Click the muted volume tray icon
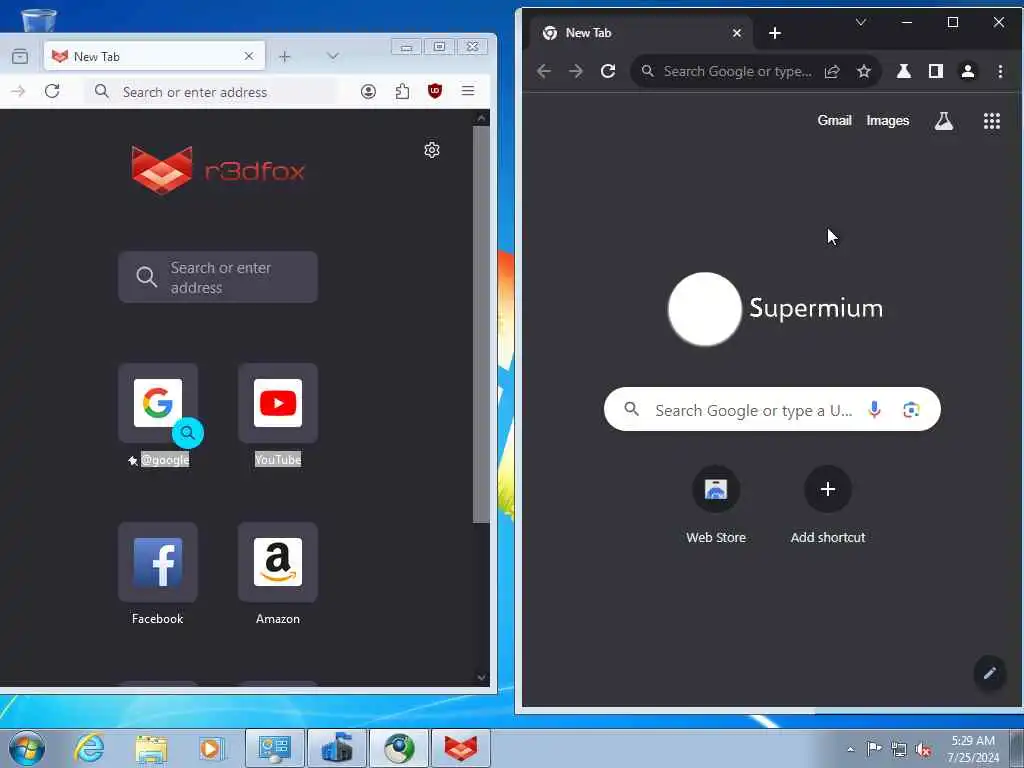1024x768 pixels. point(923,749)
